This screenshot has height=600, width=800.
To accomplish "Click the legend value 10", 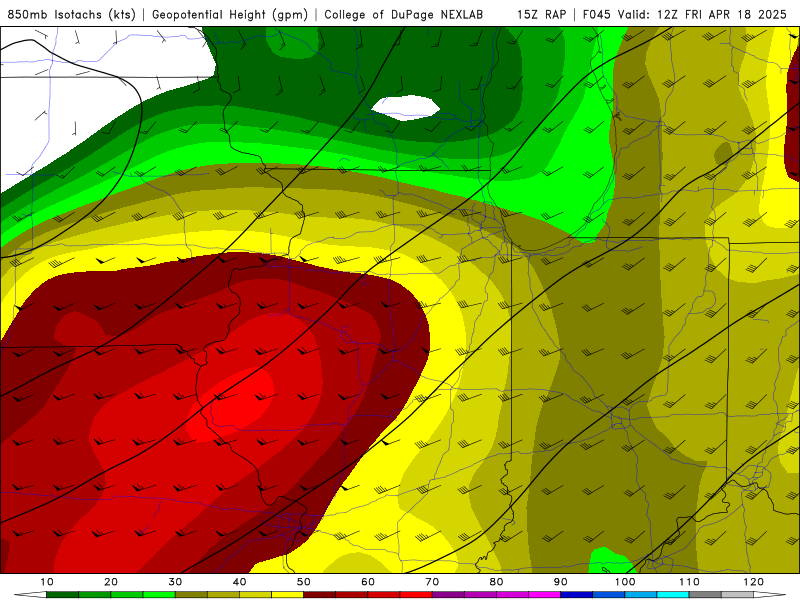I will point(46,582).
